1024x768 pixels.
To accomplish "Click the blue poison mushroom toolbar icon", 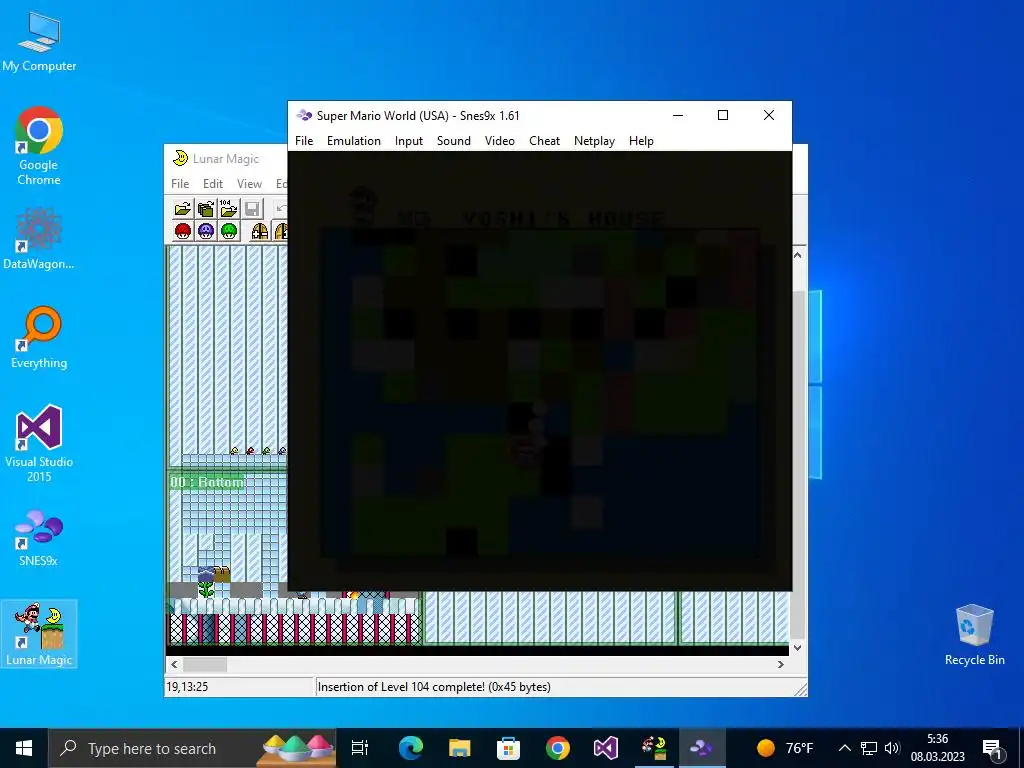I will [x=206, y=231].
